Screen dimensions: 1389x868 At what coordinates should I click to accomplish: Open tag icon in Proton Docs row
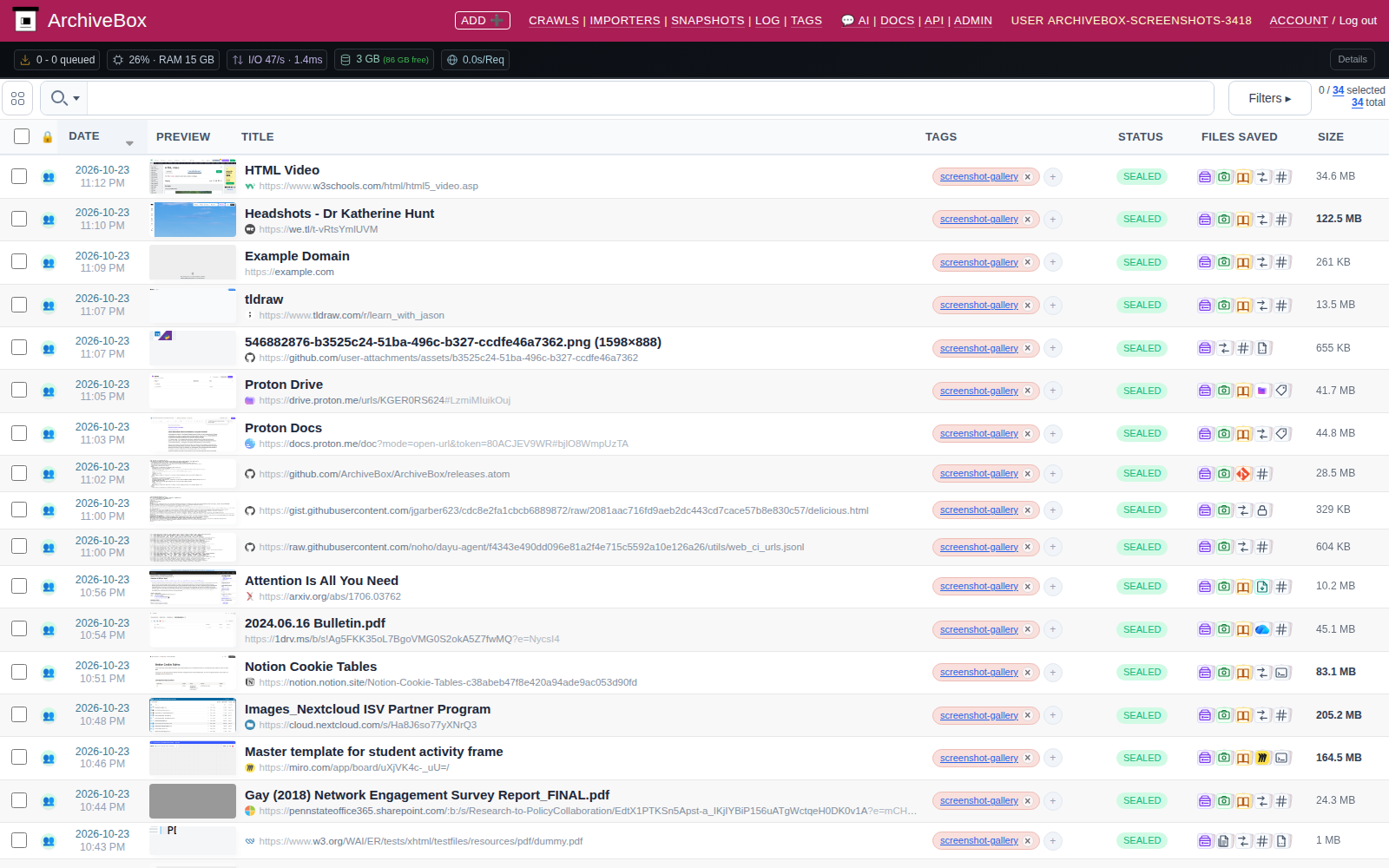(x=1281, y=434)
